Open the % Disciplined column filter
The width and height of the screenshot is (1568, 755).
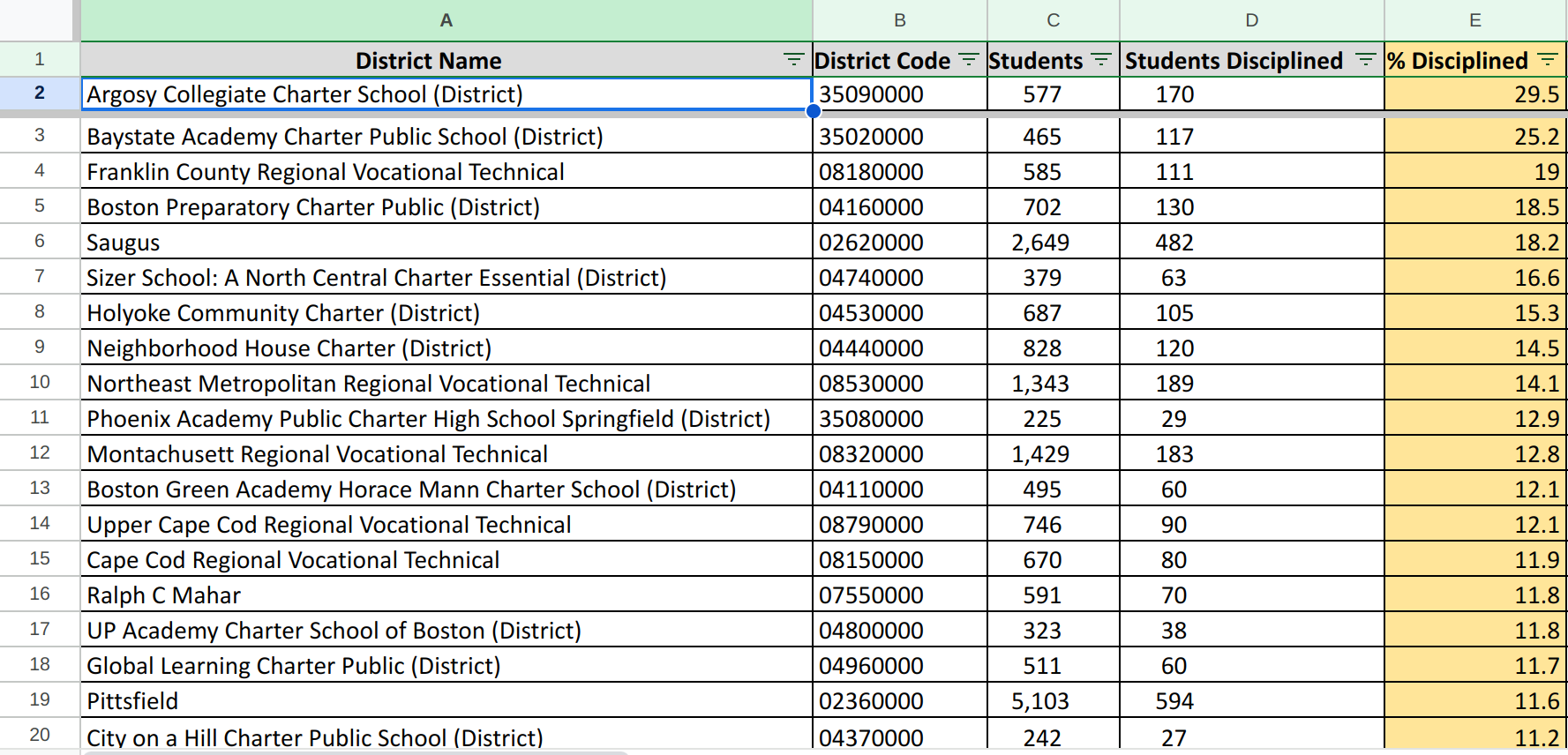(1548, 60)
